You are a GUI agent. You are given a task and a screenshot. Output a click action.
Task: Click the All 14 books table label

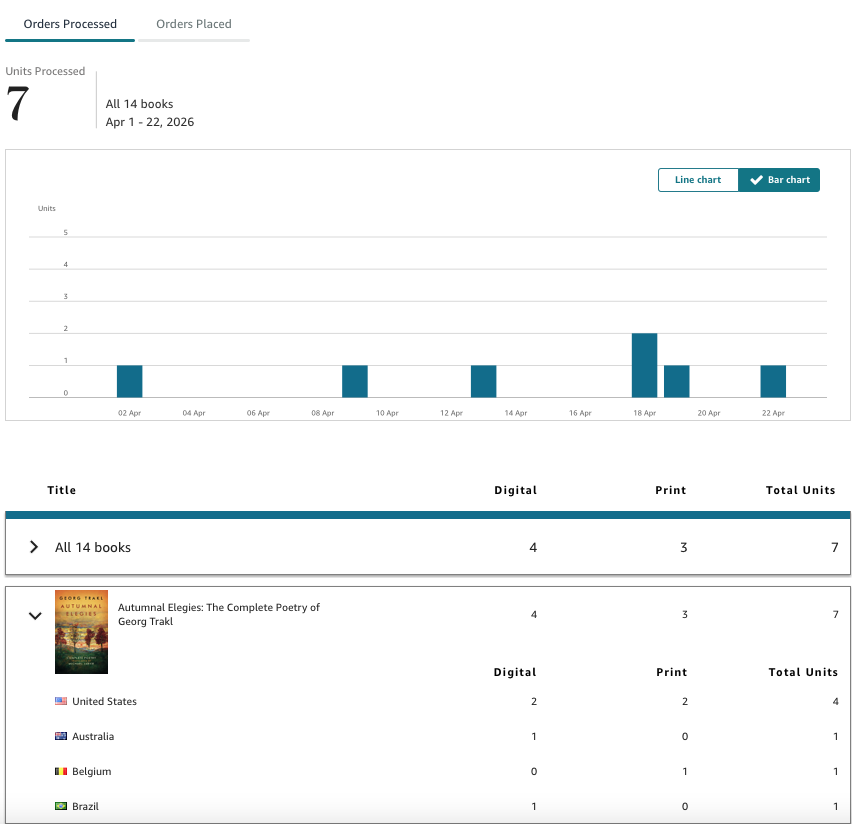(93, 547)
